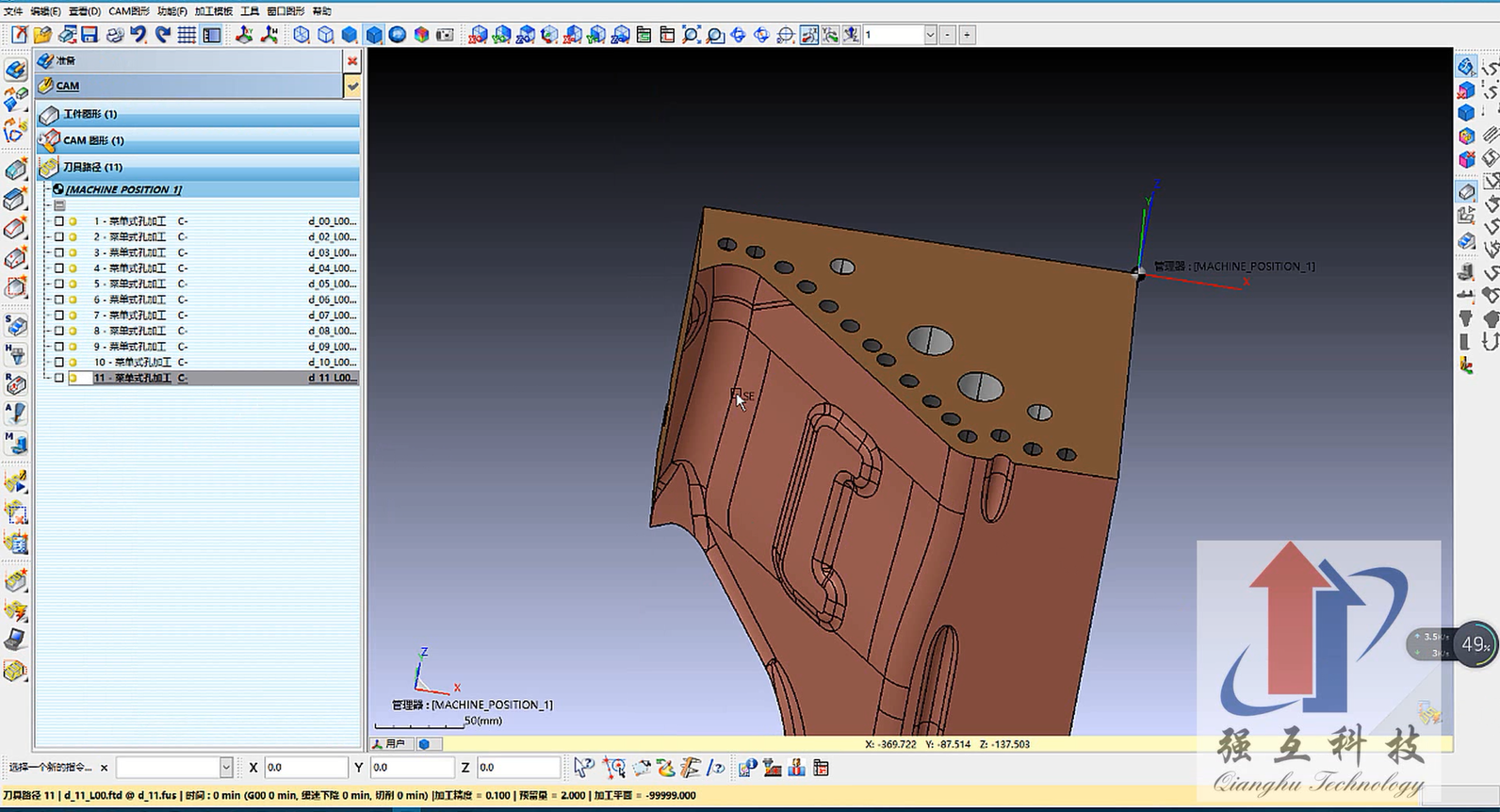This screenshot has height=812, width=1500.
Task: Click the blue sphere rendering icon
Action: tap(398, 35)
